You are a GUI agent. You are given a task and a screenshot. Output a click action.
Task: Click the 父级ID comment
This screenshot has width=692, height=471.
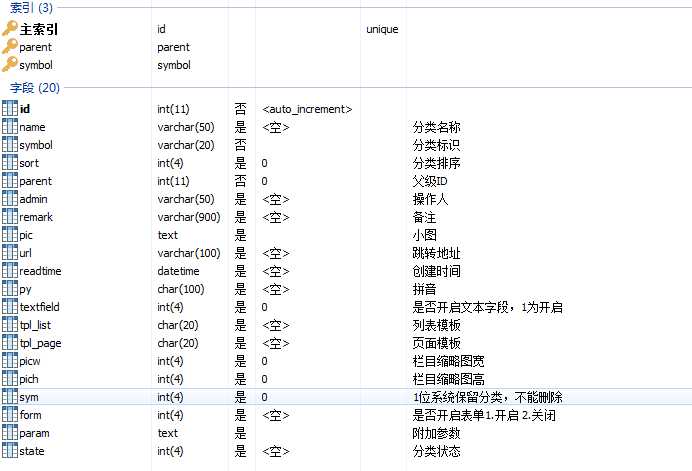tap(430, 181)
